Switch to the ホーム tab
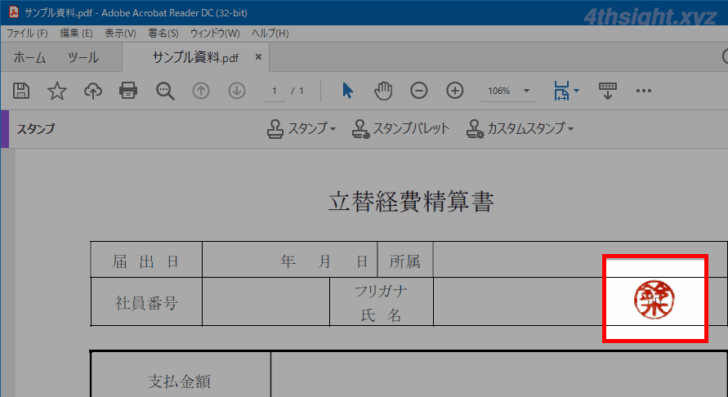This screenshot has height=397, width=728. [x=30, y=58]
